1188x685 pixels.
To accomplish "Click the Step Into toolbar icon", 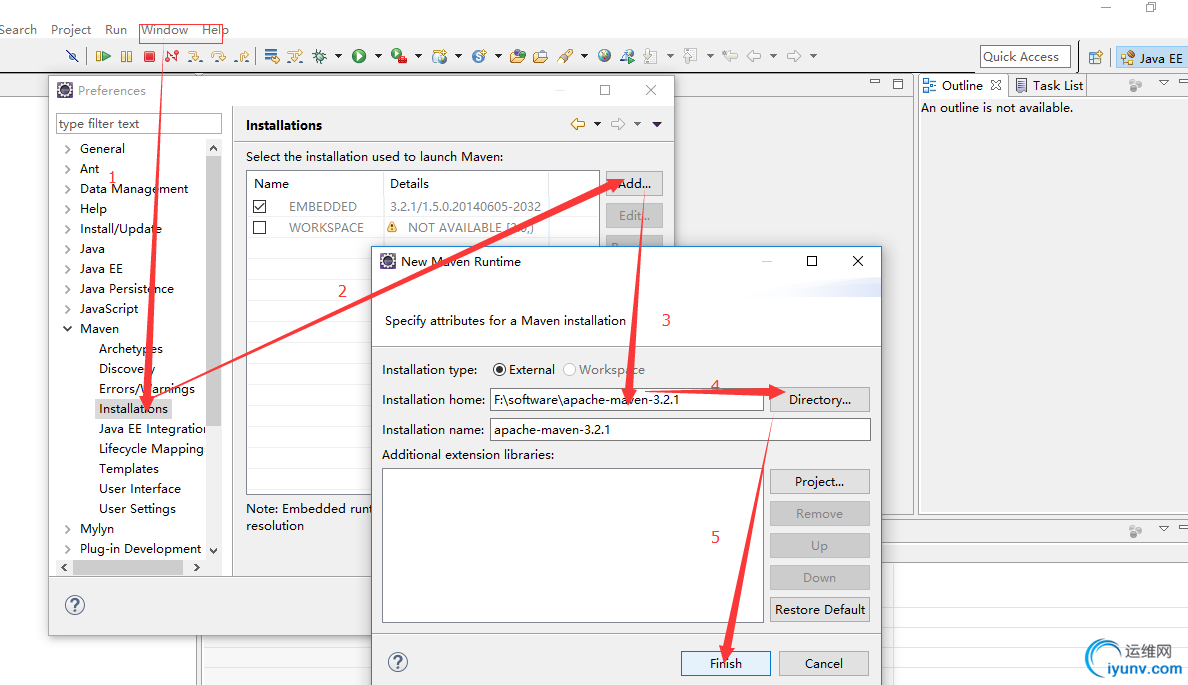I will [195, 56].
